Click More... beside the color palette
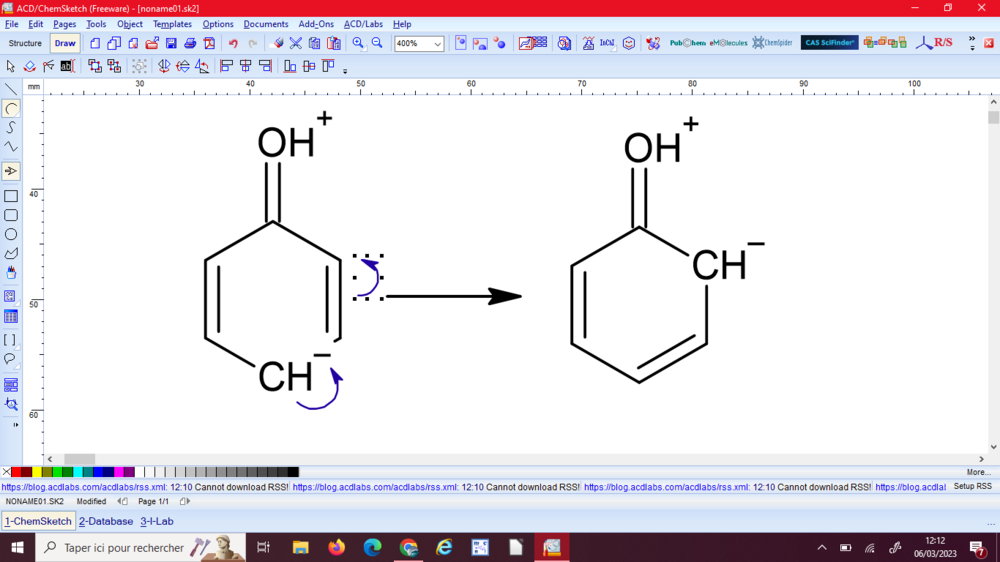Viewport: 1000px width, 562px height. pos(978,472)
